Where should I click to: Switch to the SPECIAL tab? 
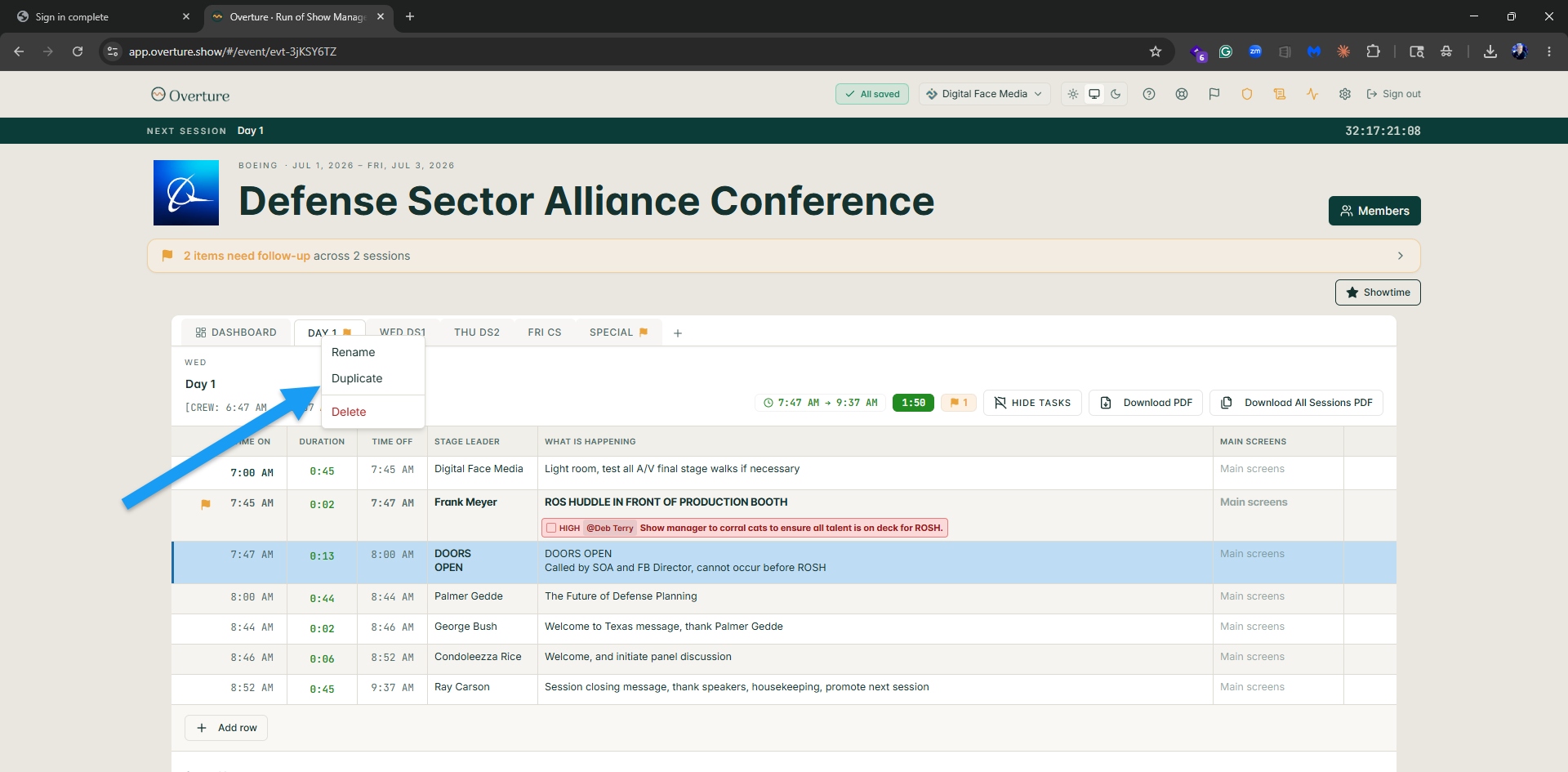pos(618,332)
